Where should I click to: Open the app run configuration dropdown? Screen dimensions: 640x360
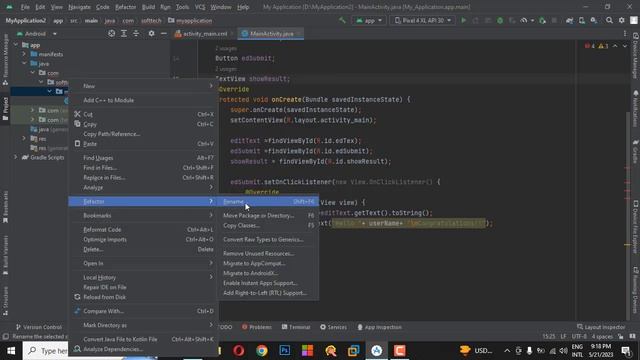369,20
